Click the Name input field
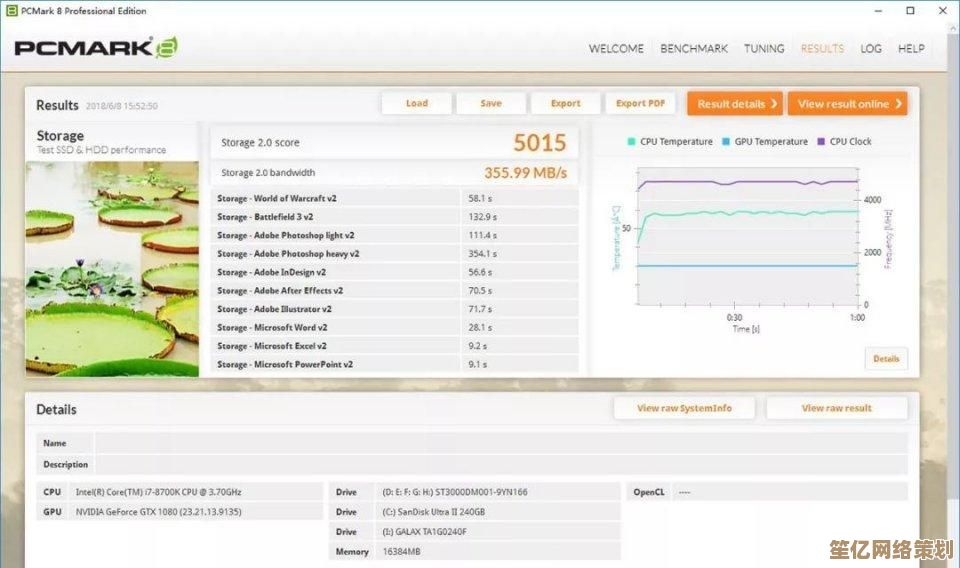This screenshot has height=568, width=960. pyautogui.click(x=500, y=443)
